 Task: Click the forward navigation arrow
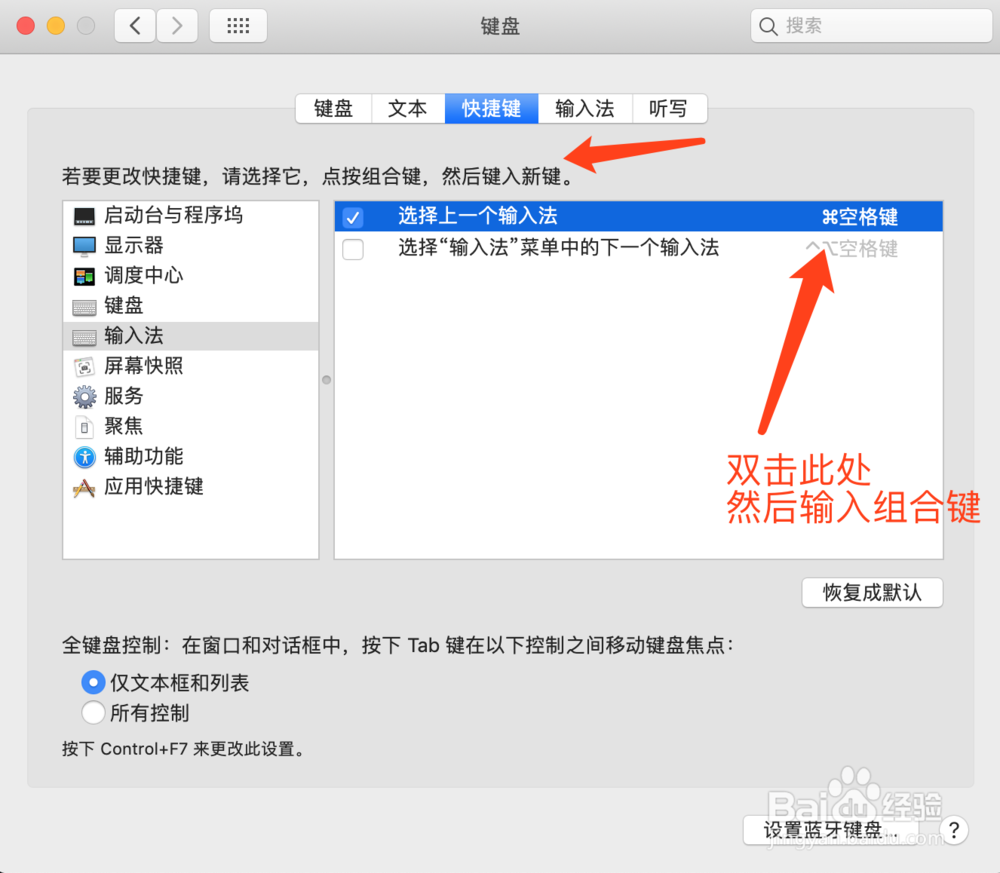tap(177, 26)
